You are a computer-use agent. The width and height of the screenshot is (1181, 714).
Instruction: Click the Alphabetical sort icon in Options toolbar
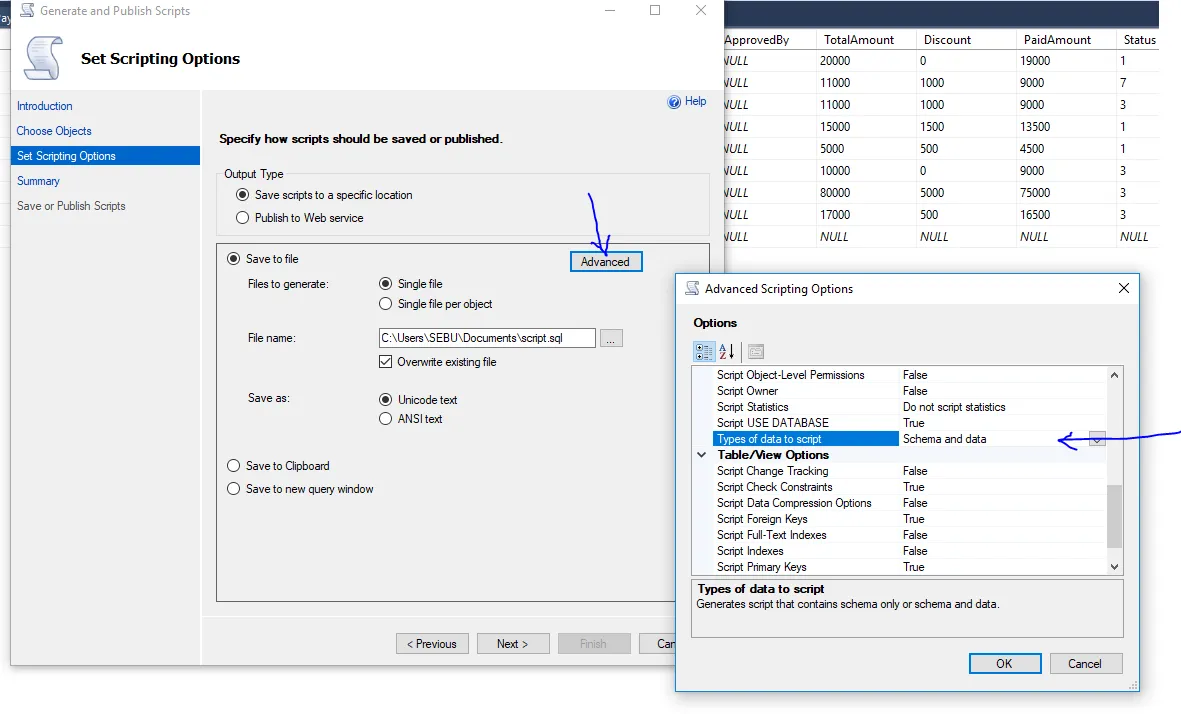pyautogui.click(x=727, y=352)
